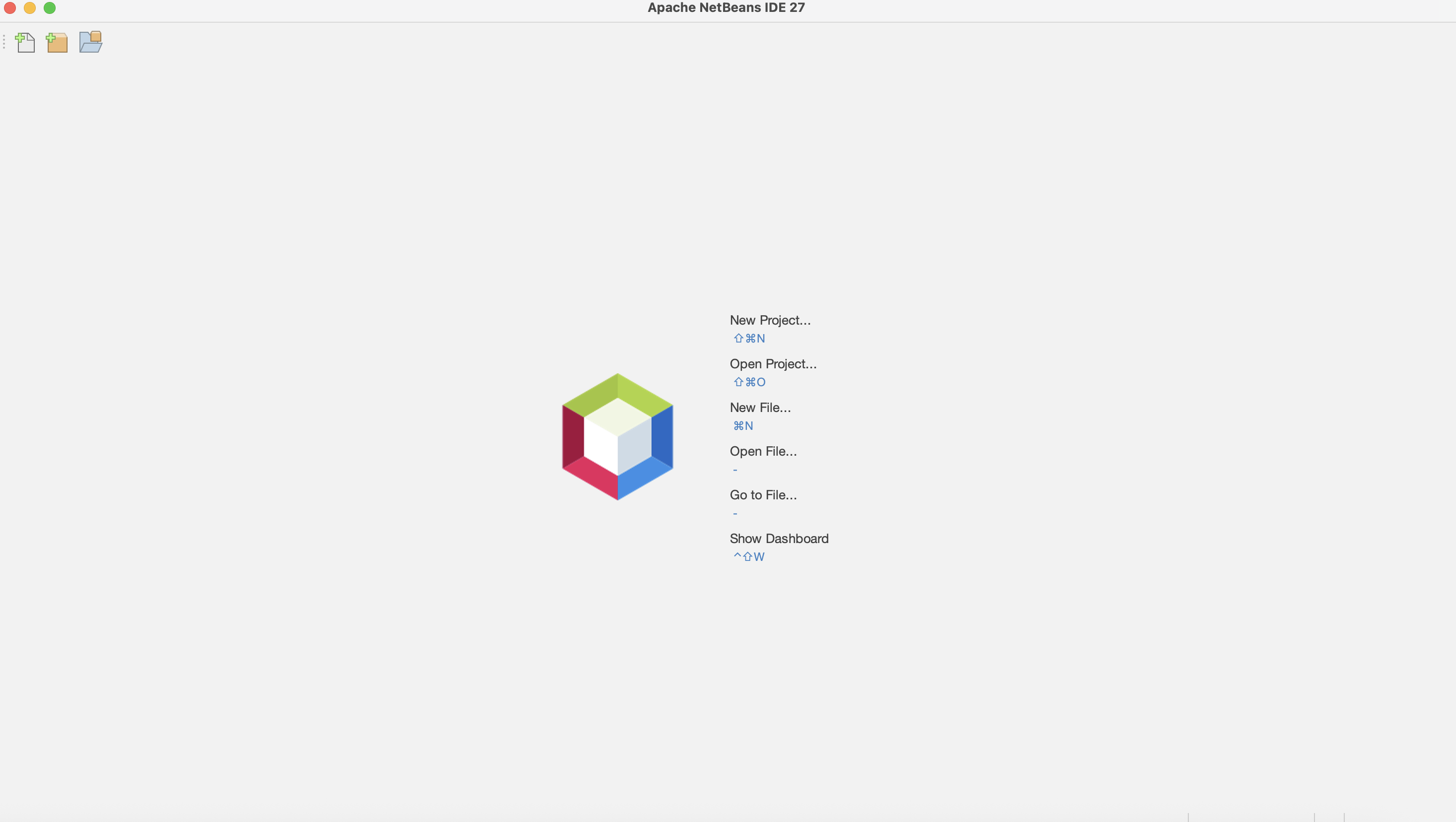Click the toolbar drag grip dots
Image resolution: width=1456 pixels, height=822 pixels.
4,41
